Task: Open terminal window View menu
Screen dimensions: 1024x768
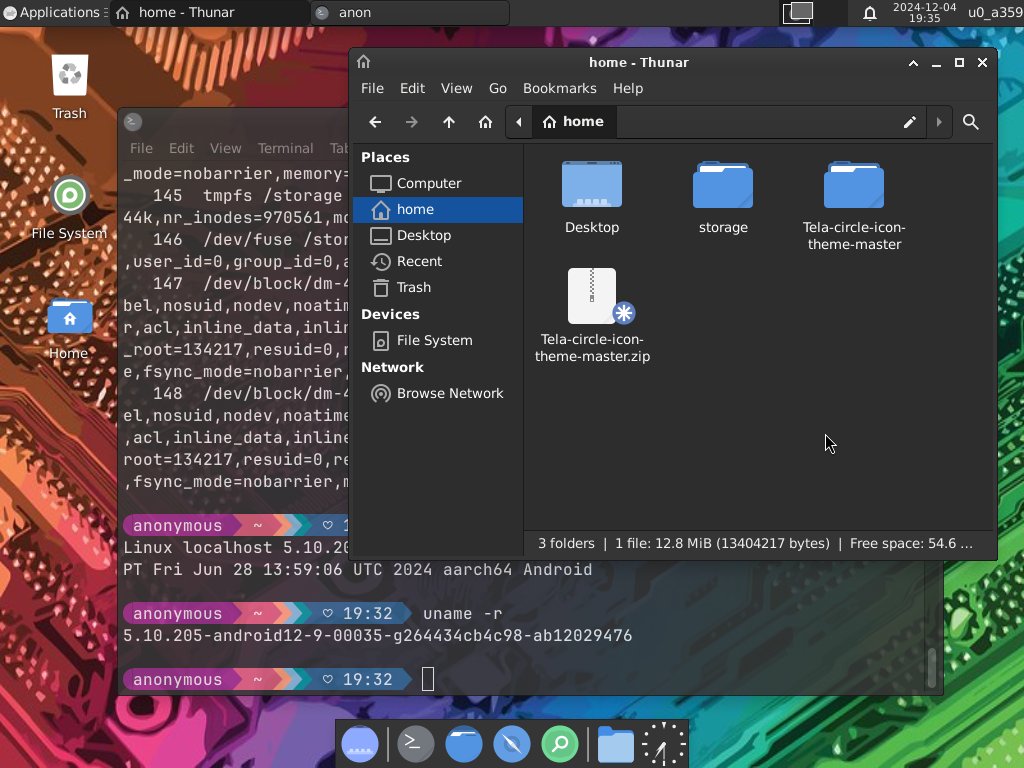Action: pyautogui.click(x=225, y=148)
